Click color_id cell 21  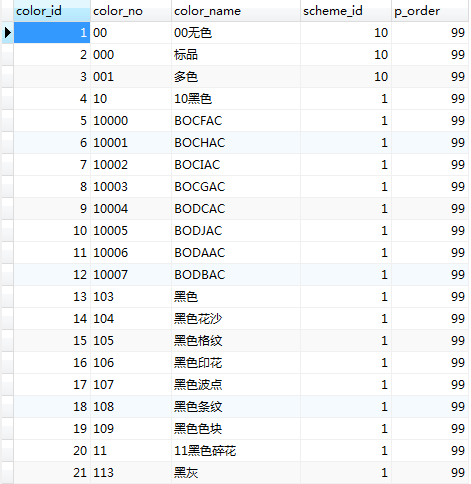(x=52, y=473)
